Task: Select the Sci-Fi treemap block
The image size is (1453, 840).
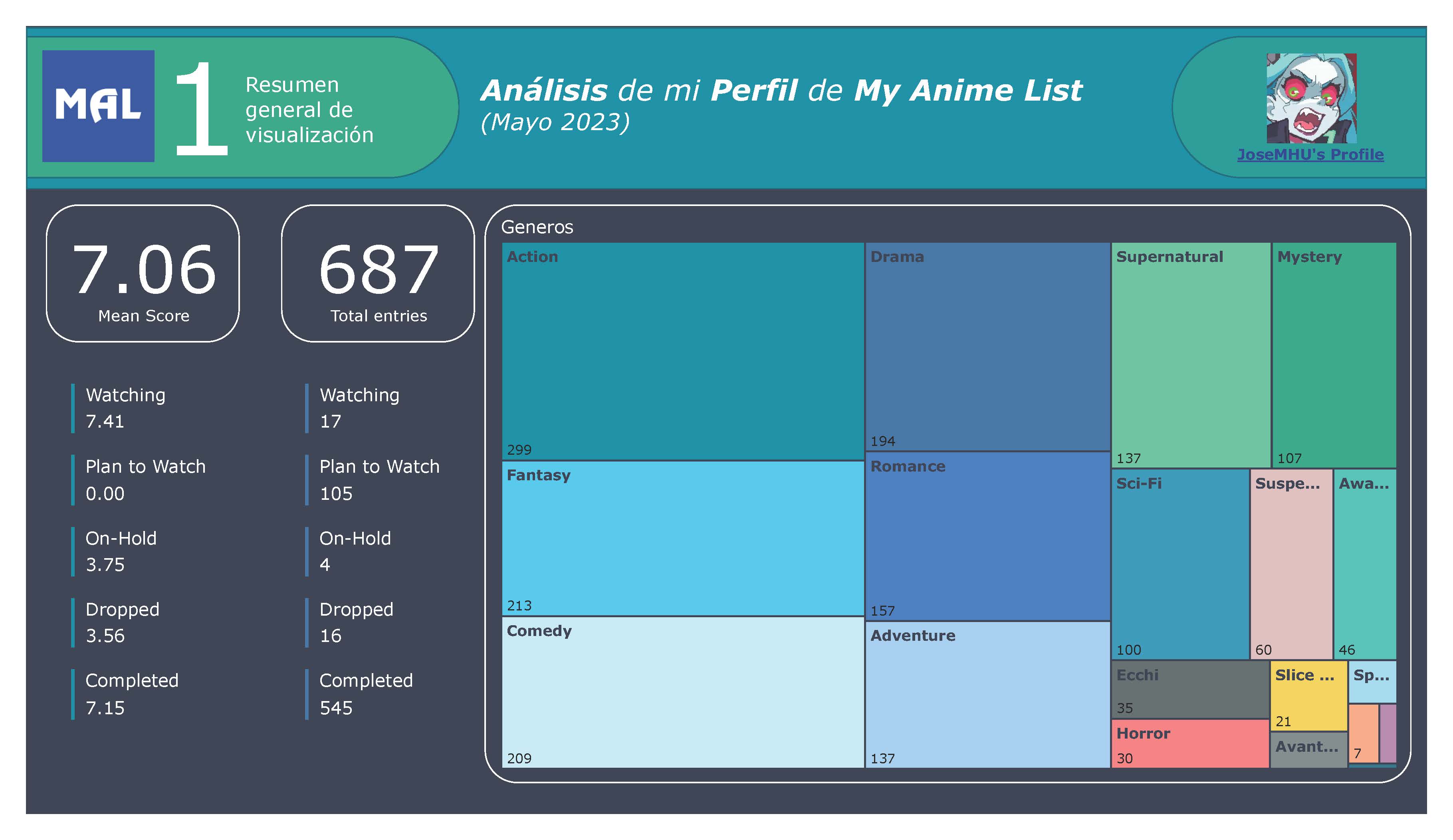Action: click(1180, 564)
